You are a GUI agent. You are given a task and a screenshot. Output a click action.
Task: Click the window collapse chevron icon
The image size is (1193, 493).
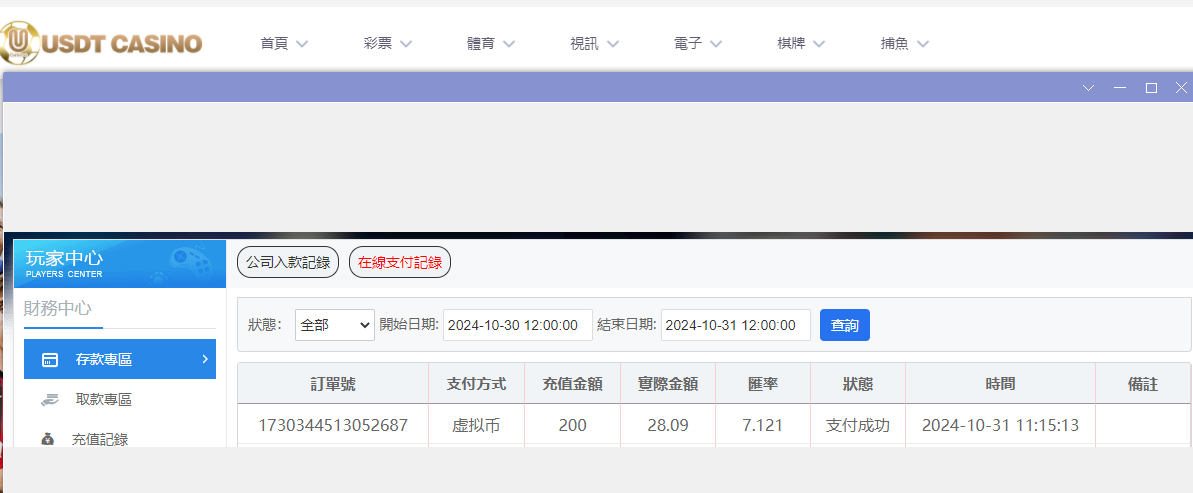pos(1089,88)
